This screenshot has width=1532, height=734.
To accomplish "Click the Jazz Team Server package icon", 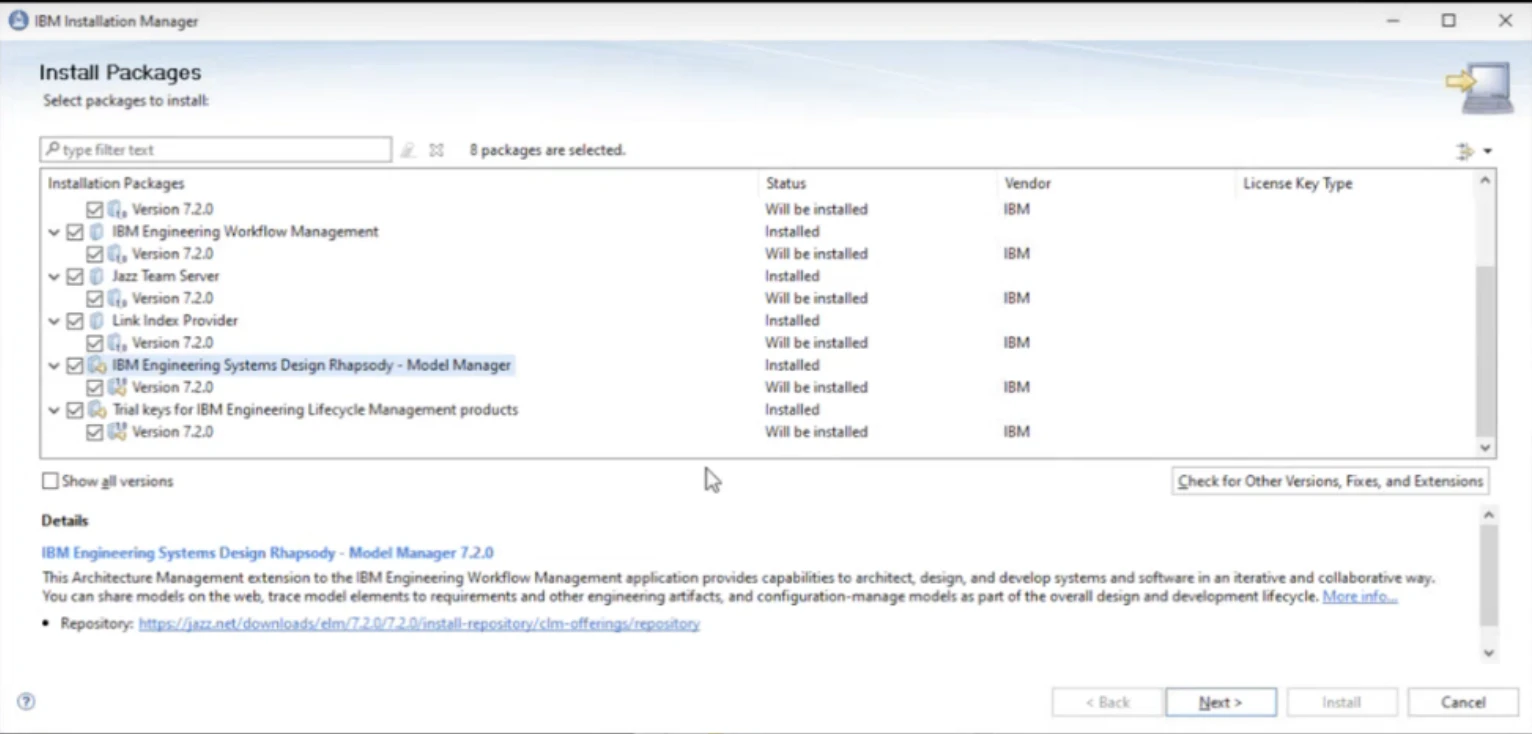I will [x=97, y=276].
